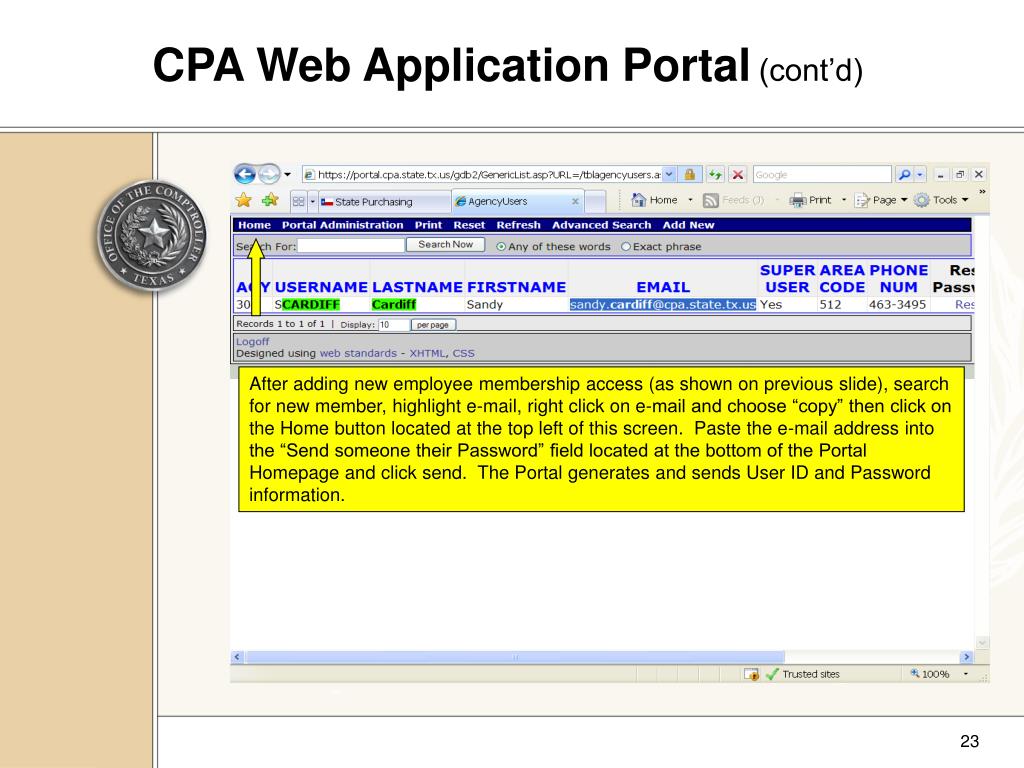The height and width of the screenshot is (768, 1024).
Task: Click the Reset menu item
Action: point(469,225)
